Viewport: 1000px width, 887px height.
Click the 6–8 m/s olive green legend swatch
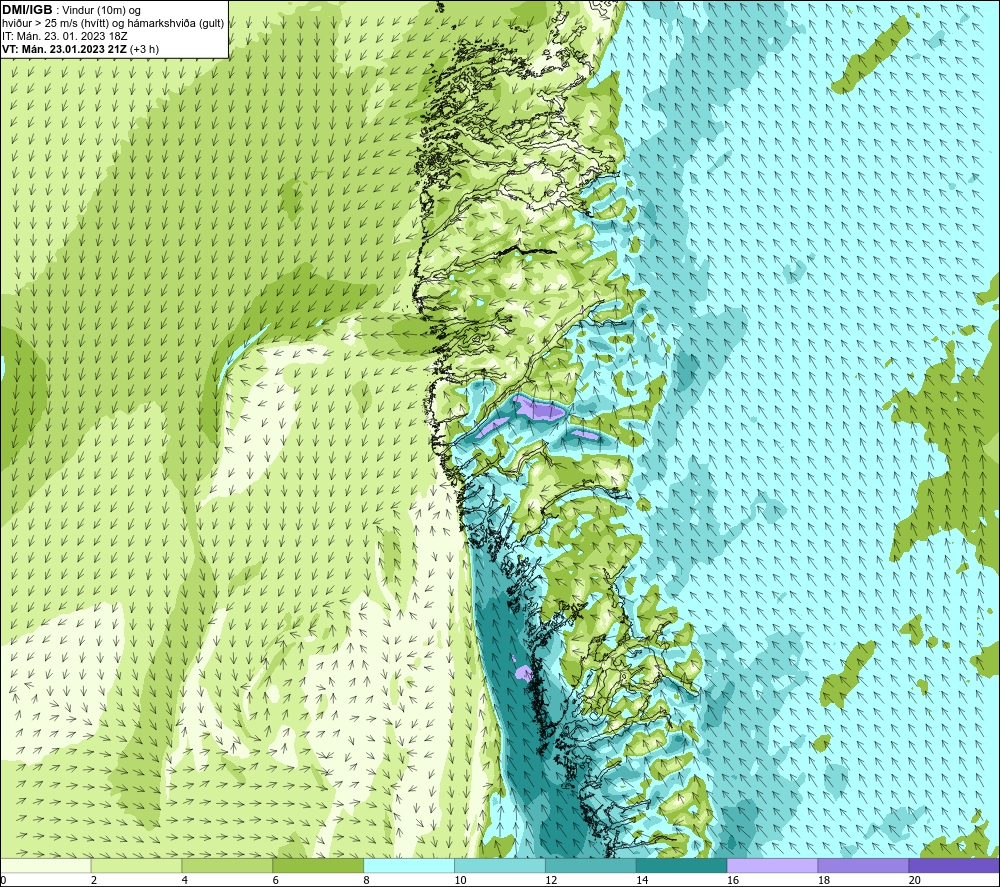[x=318, y=865]
